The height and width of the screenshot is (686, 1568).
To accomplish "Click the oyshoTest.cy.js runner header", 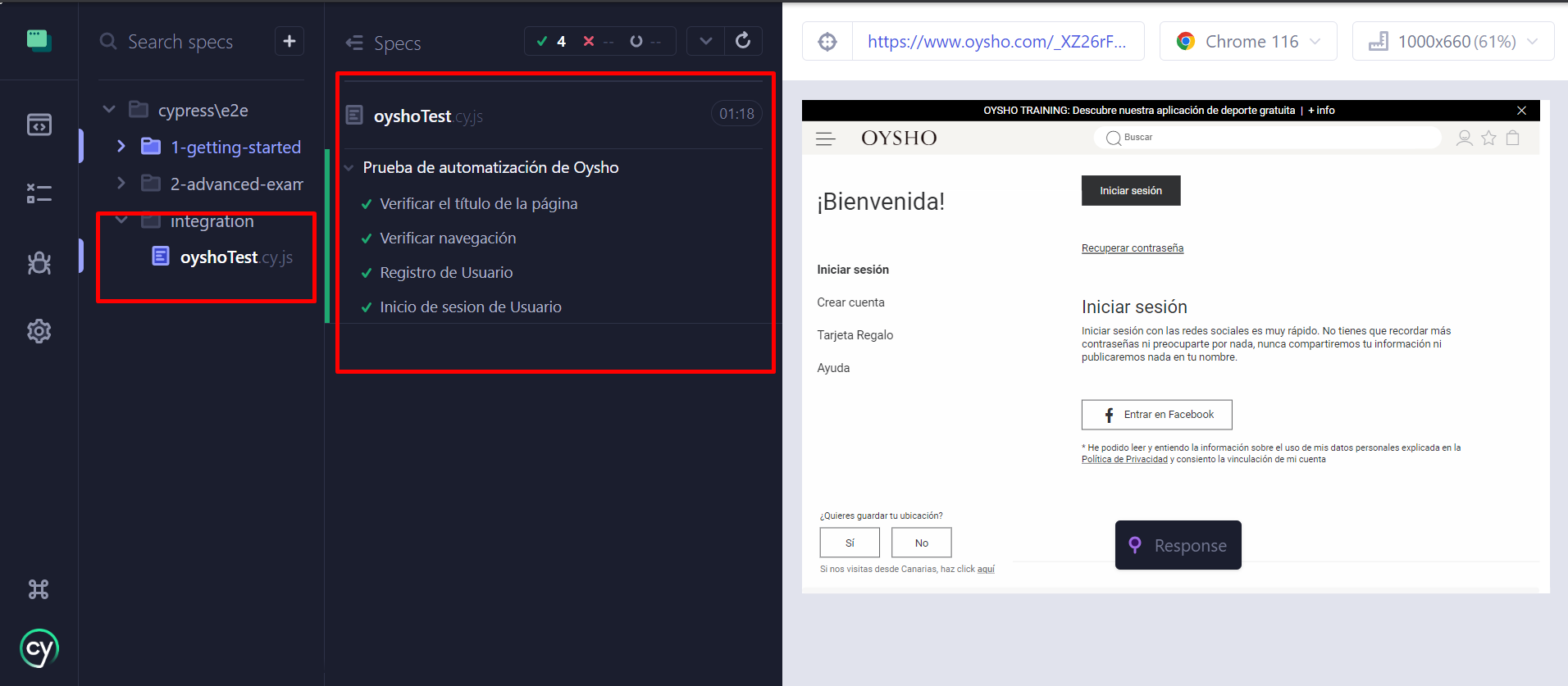I will click(x=428, y=116).
